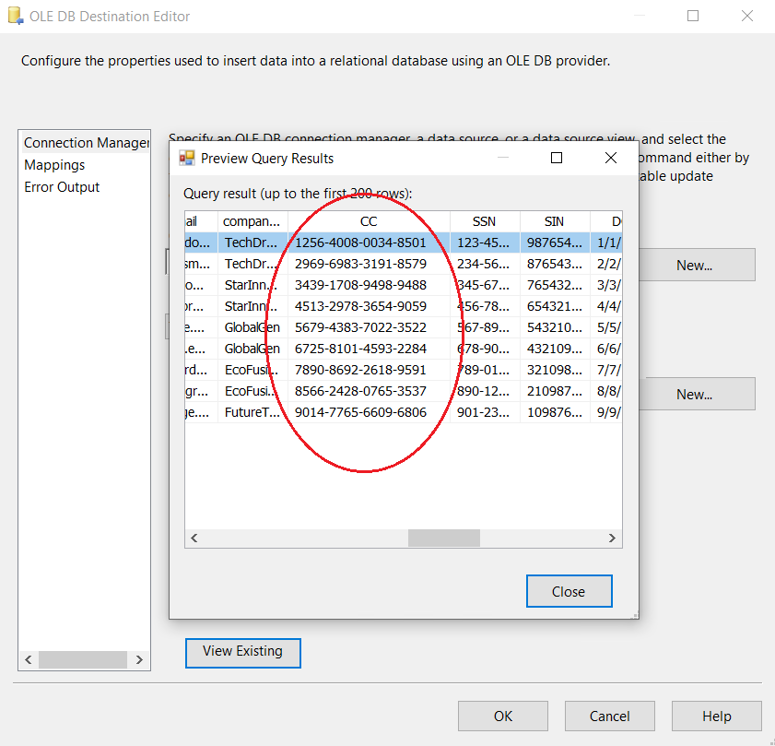Click the lower New... button
The width and height of the screenshot is (775, 746).
click(x=697, y=394)
